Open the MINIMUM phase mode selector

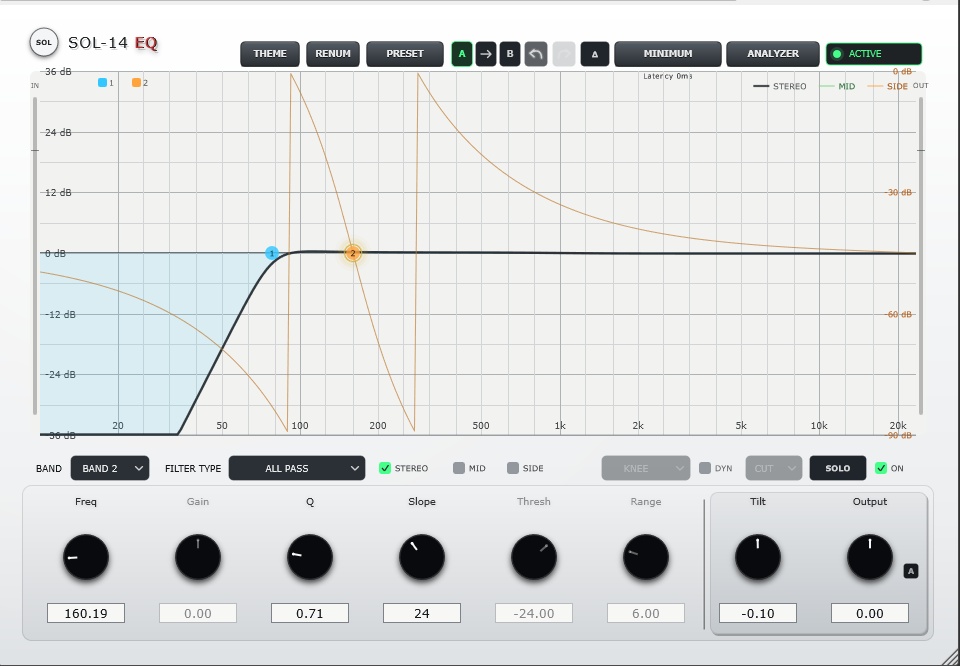click(x=668, y=54)
